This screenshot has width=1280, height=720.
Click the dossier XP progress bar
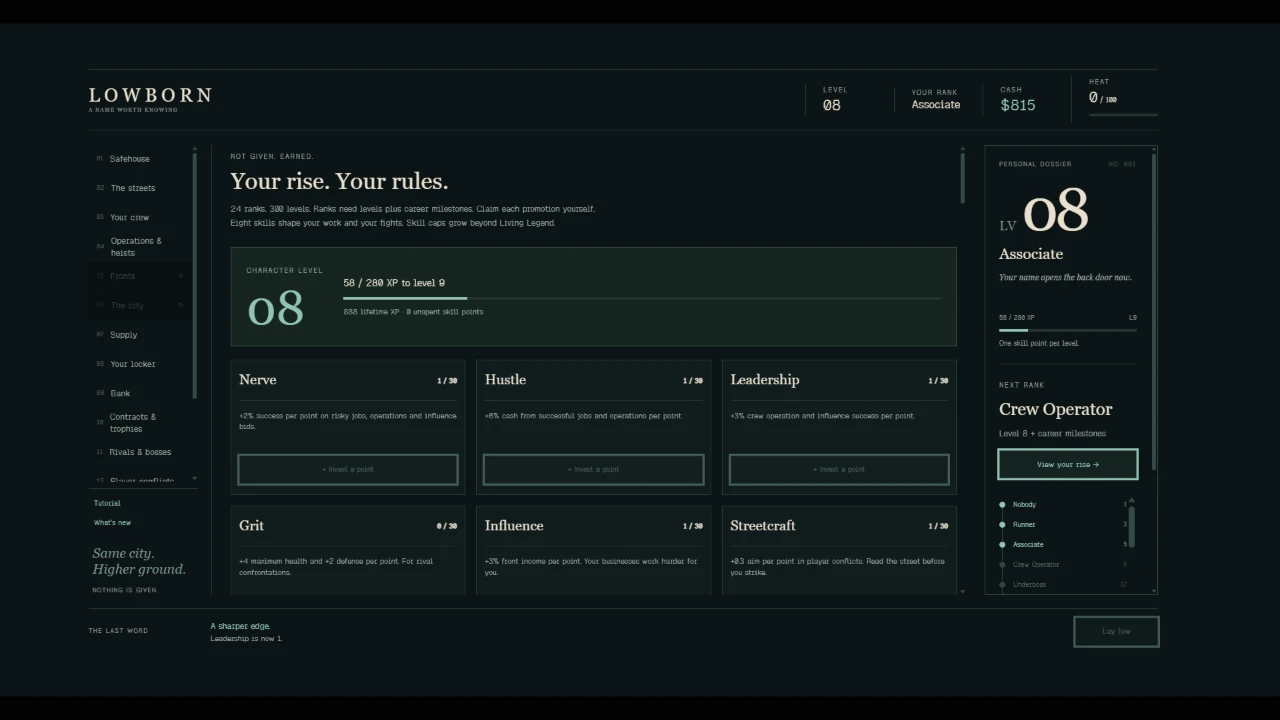[1068, 330]
